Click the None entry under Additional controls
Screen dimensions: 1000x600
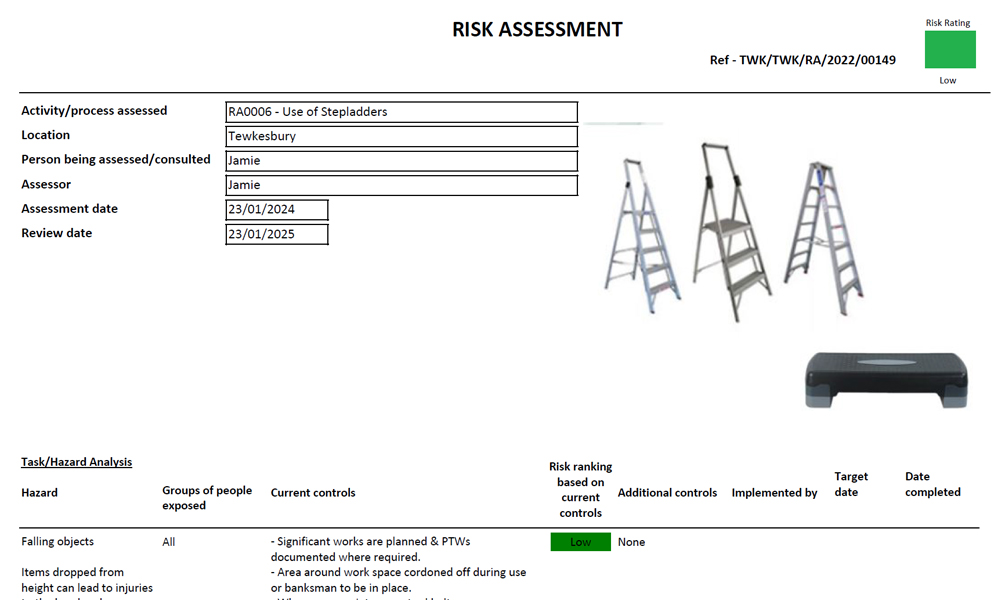pyautogui.click(x=631, y=541)
